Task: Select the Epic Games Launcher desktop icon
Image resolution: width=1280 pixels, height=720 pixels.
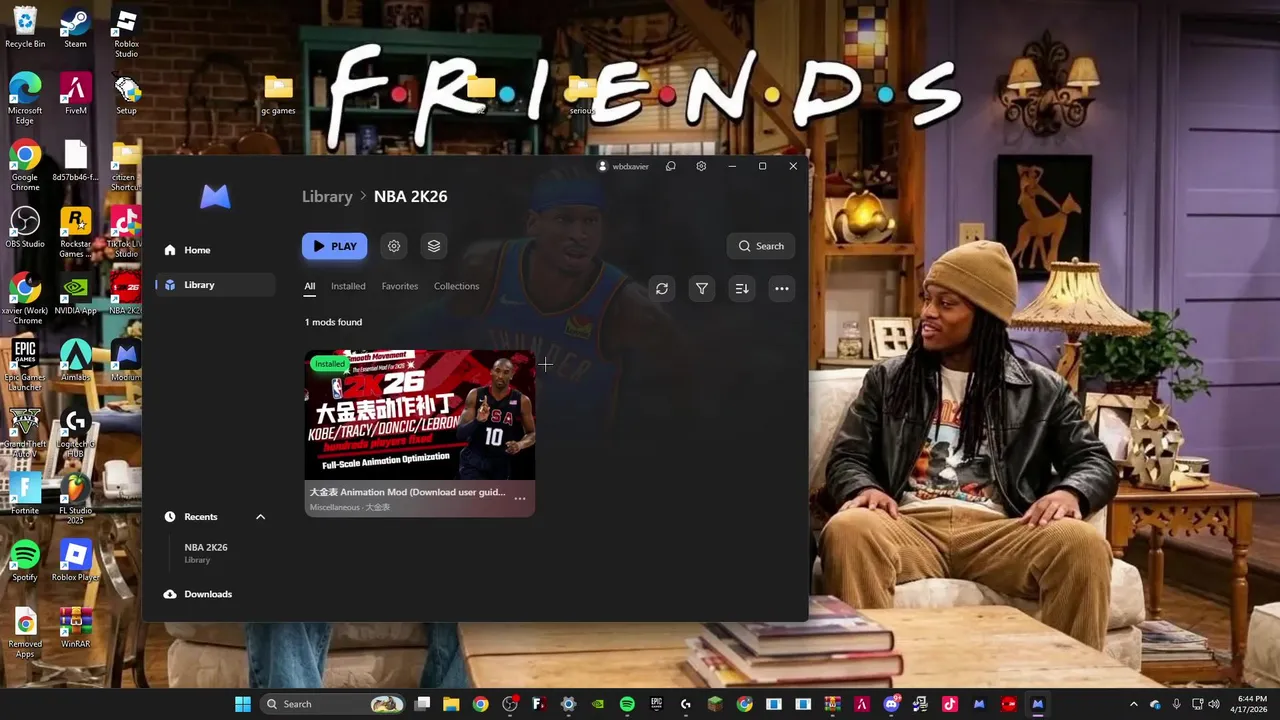Action: click(x=25, y=365)
